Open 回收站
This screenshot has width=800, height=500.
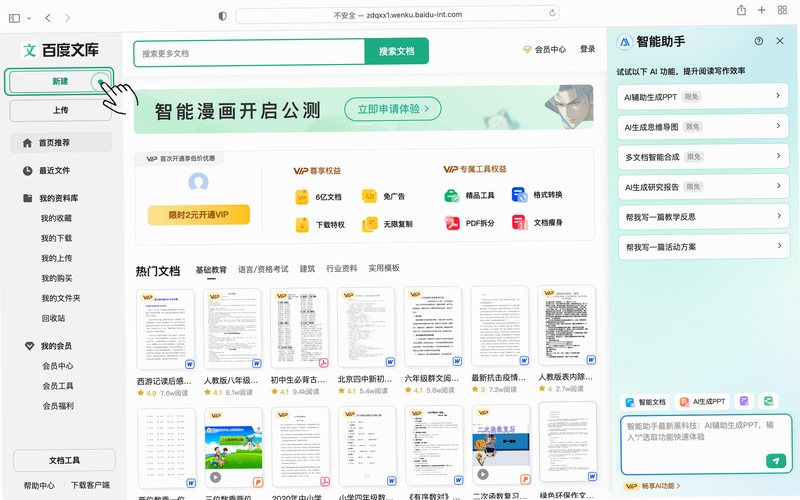[53, 318]
